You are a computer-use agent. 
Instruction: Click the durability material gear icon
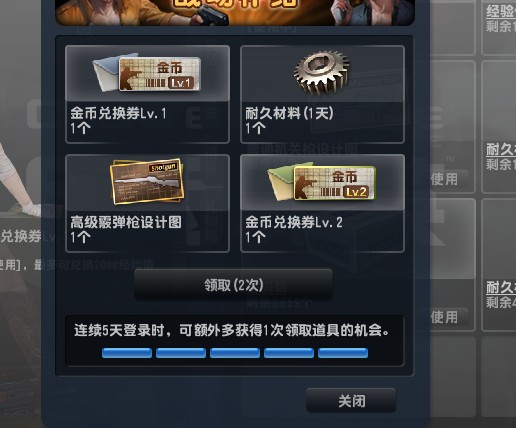pyautogui.click(x=322, y=72)
